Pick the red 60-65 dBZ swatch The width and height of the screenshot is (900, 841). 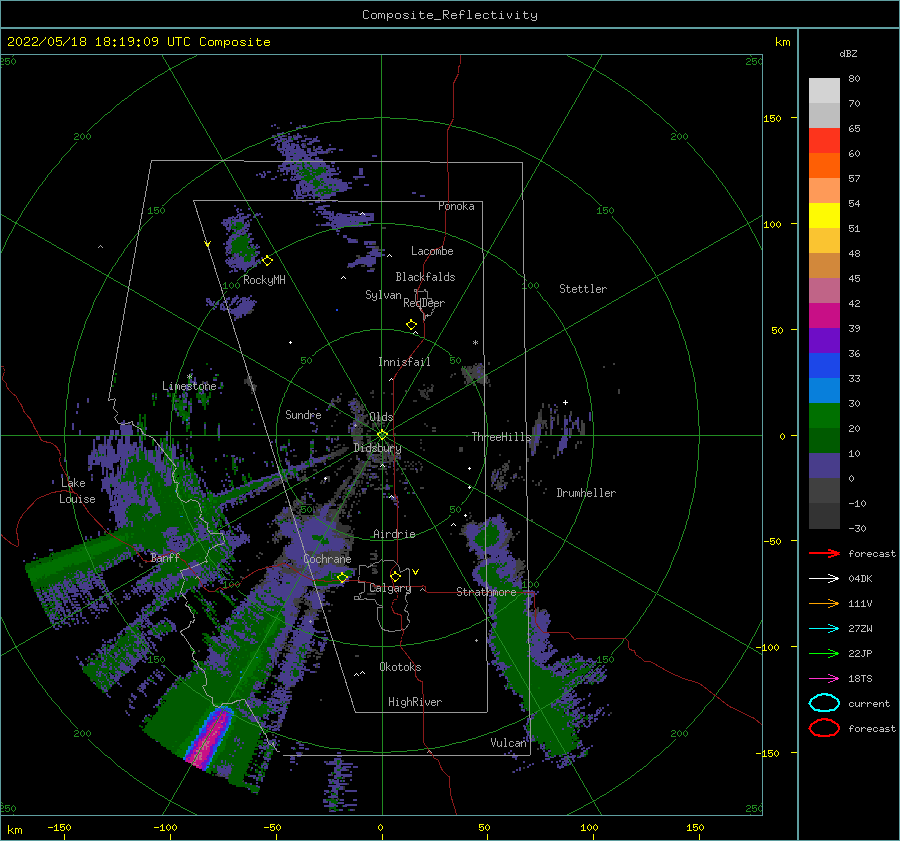(824, 140)
